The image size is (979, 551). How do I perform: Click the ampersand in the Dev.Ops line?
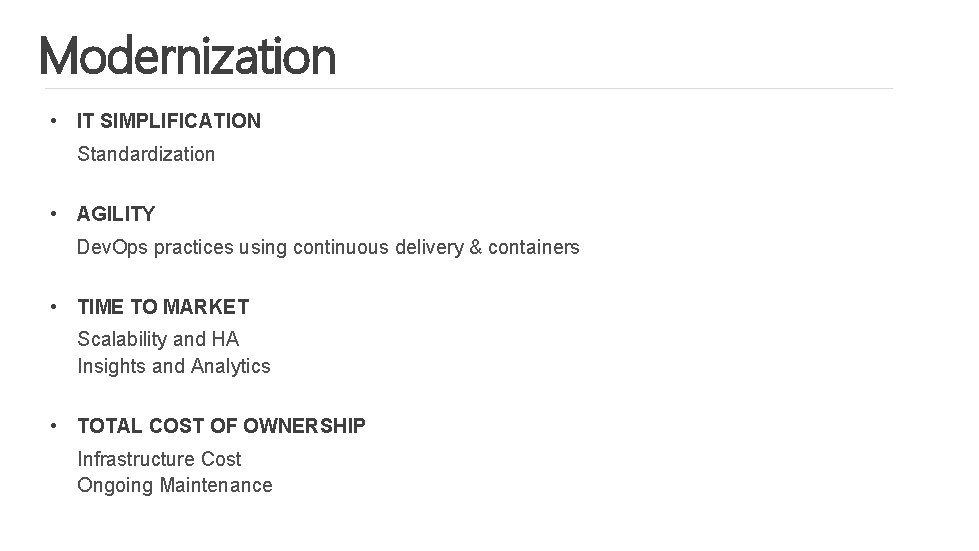pos(474,247)
